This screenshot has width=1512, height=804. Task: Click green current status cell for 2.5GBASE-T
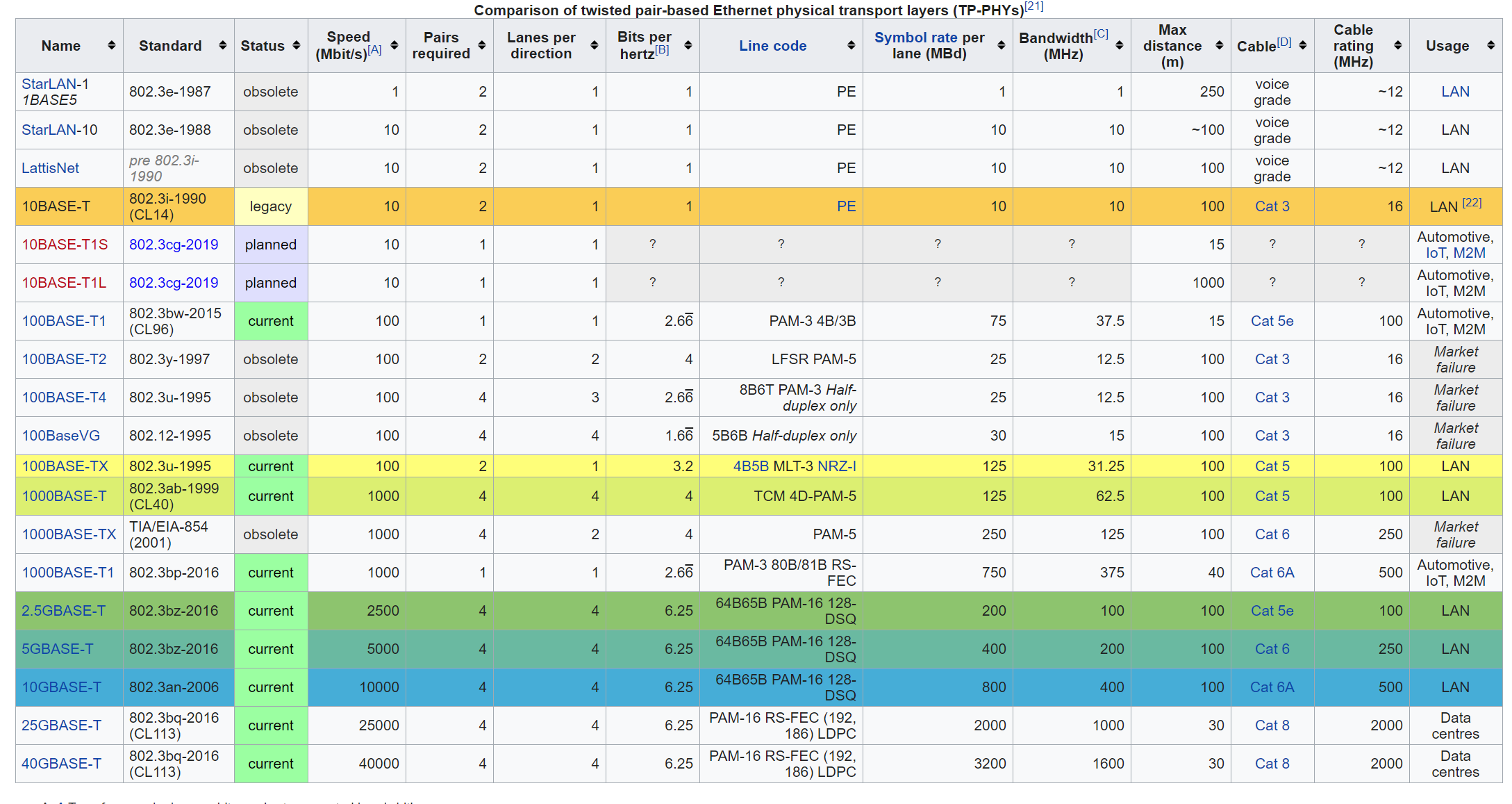coord(271,611)
